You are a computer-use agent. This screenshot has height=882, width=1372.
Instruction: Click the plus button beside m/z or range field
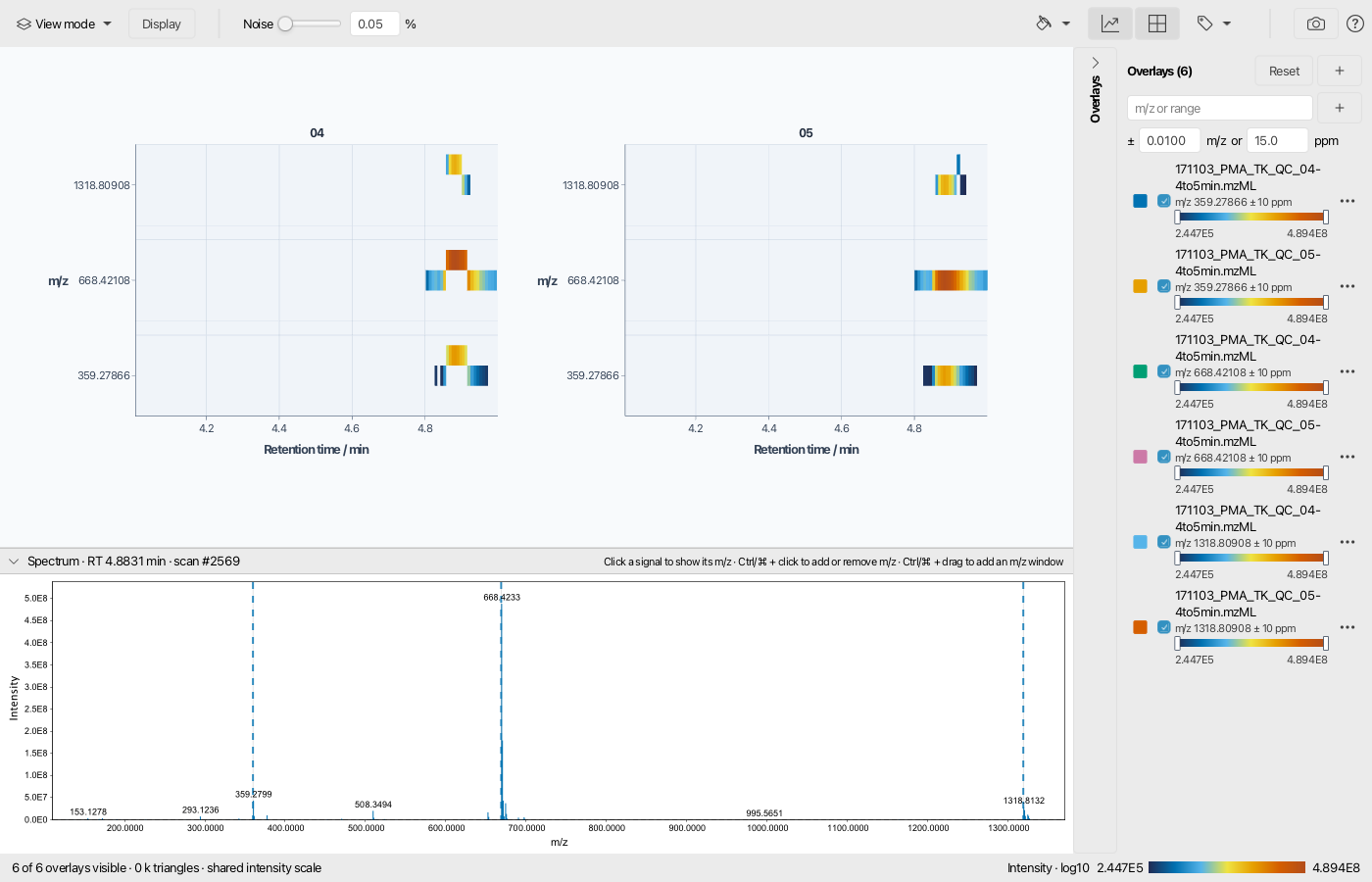(1340, 108)
